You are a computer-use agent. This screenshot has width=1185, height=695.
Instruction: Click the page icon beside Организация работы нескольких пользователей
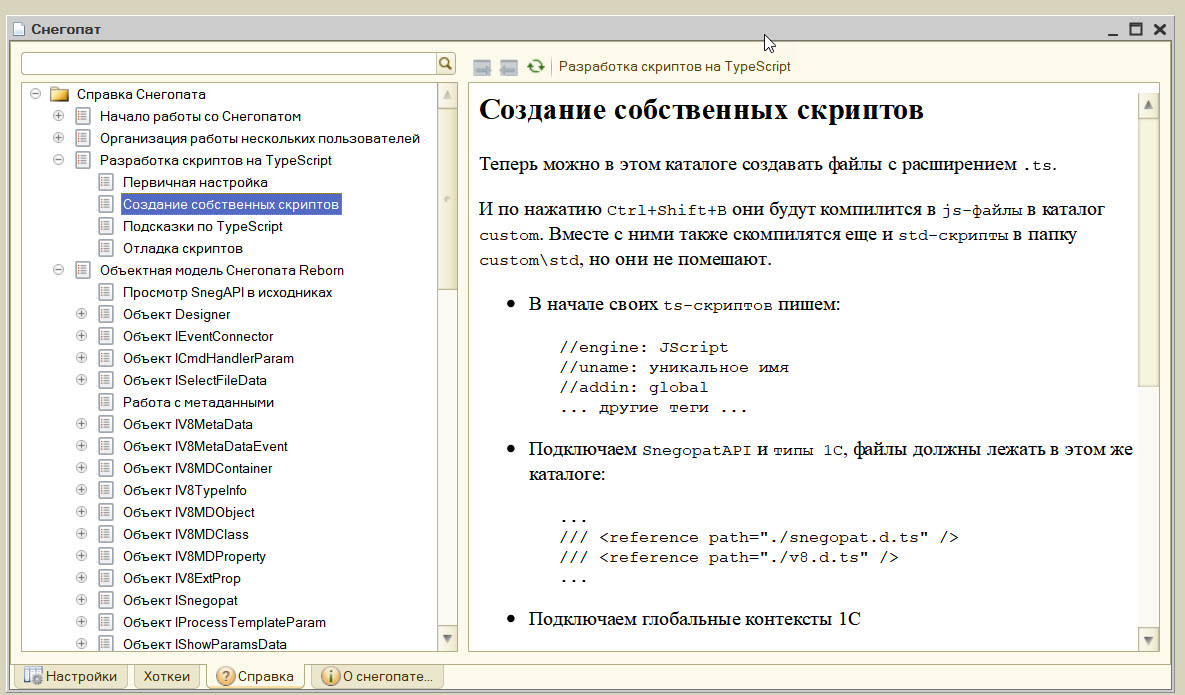(83, 138)
